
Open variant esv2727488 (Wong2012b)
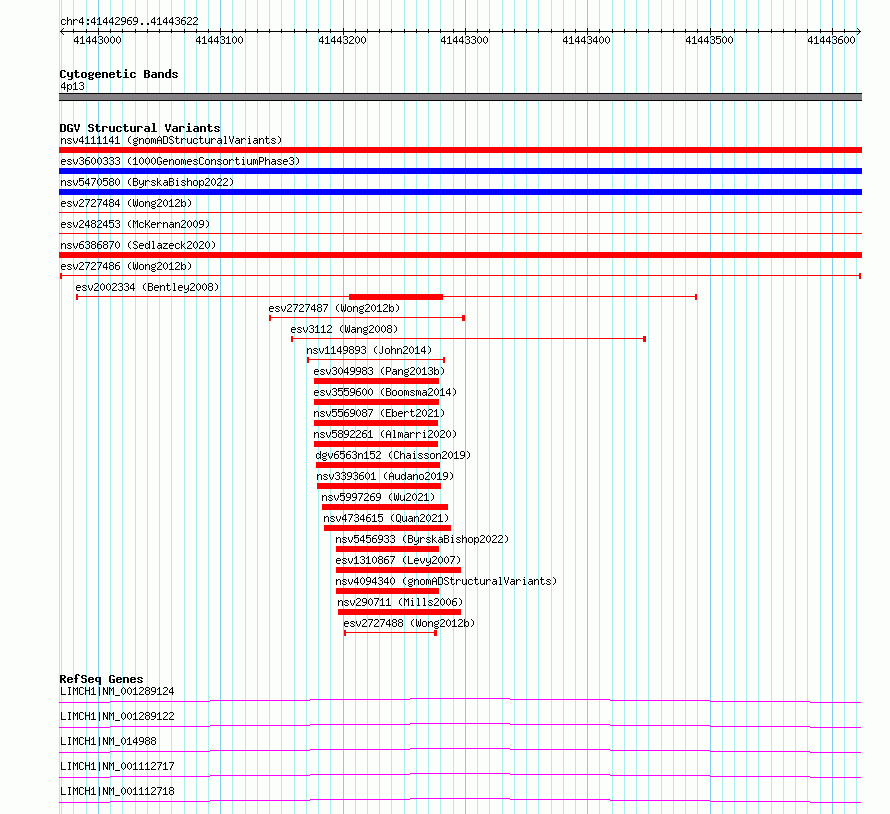(x=409, y=623)
